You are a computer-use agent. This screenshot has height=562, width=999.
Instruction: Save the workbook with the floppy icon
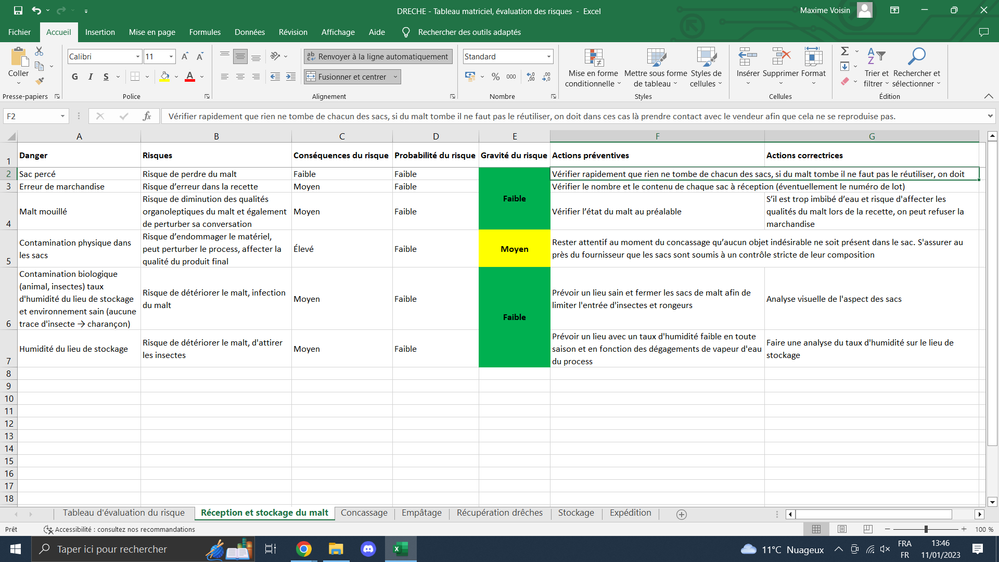tap(18, 11)
